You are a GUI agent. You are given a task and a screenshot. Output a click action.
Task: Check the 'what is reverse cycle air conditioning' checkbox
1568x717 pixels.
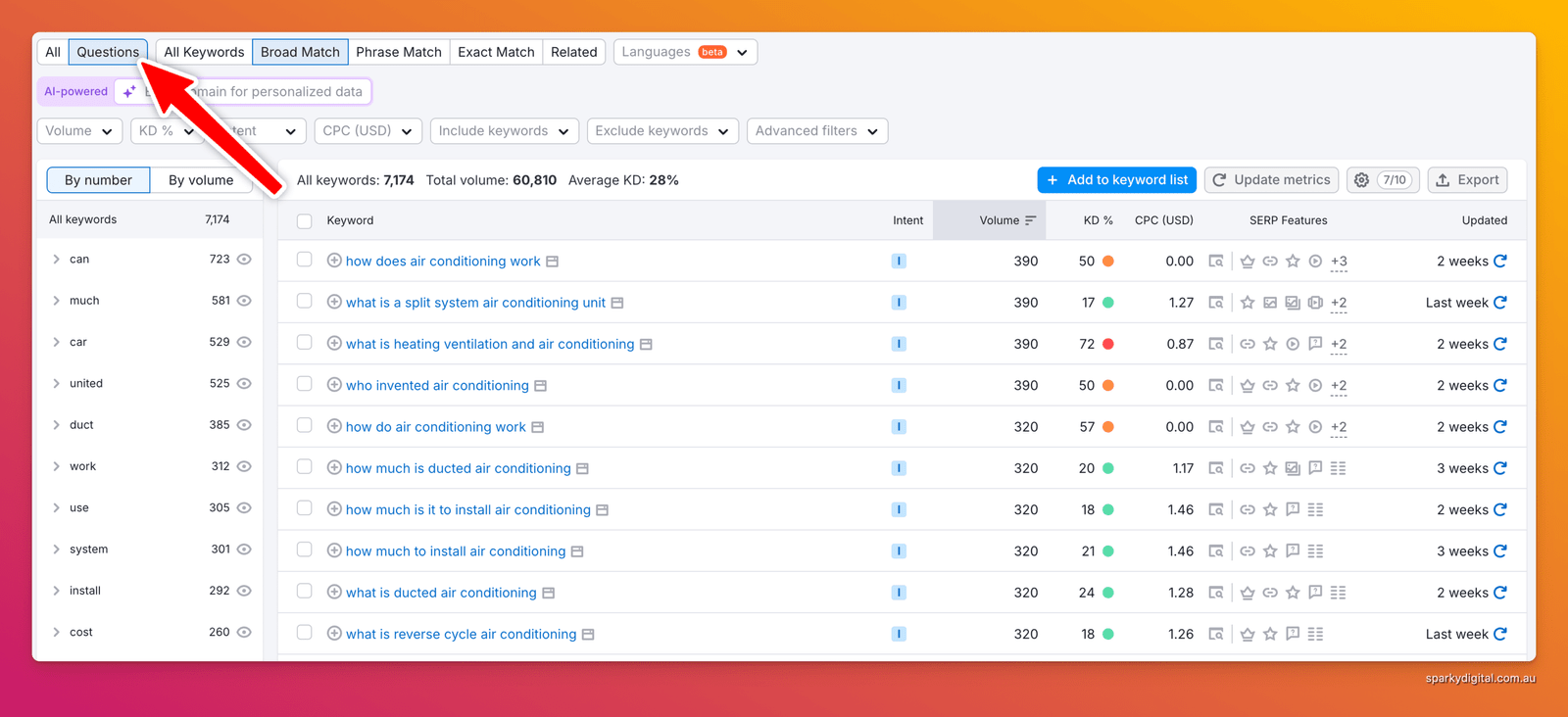point(305,633)
